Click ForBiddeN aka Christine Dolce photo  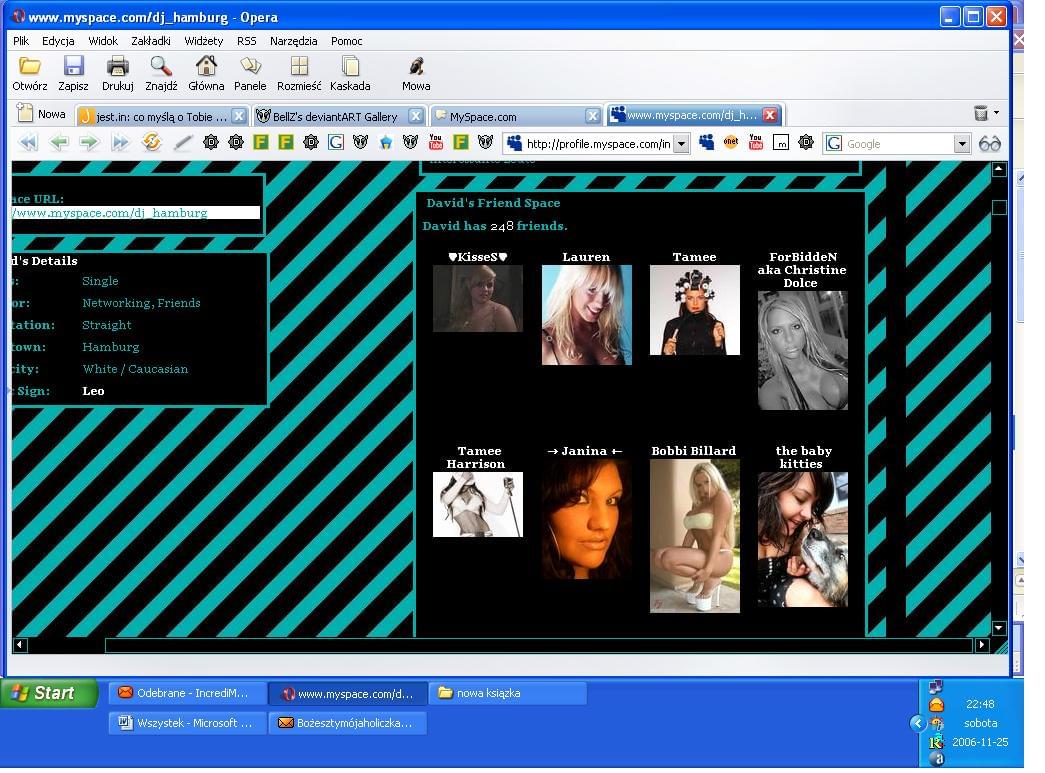(x=802, y=350)
